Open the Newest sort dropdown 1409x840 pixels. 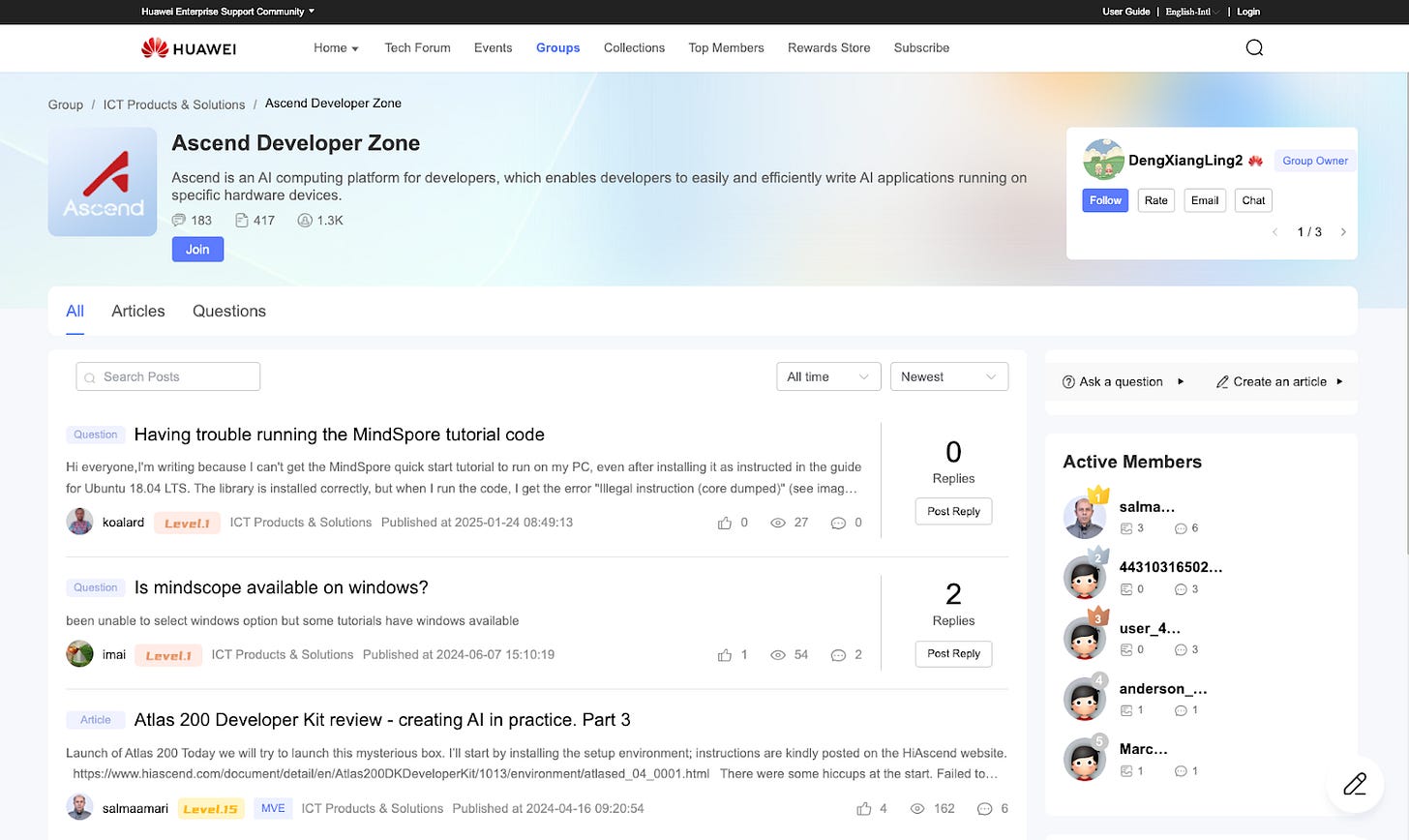949,376
